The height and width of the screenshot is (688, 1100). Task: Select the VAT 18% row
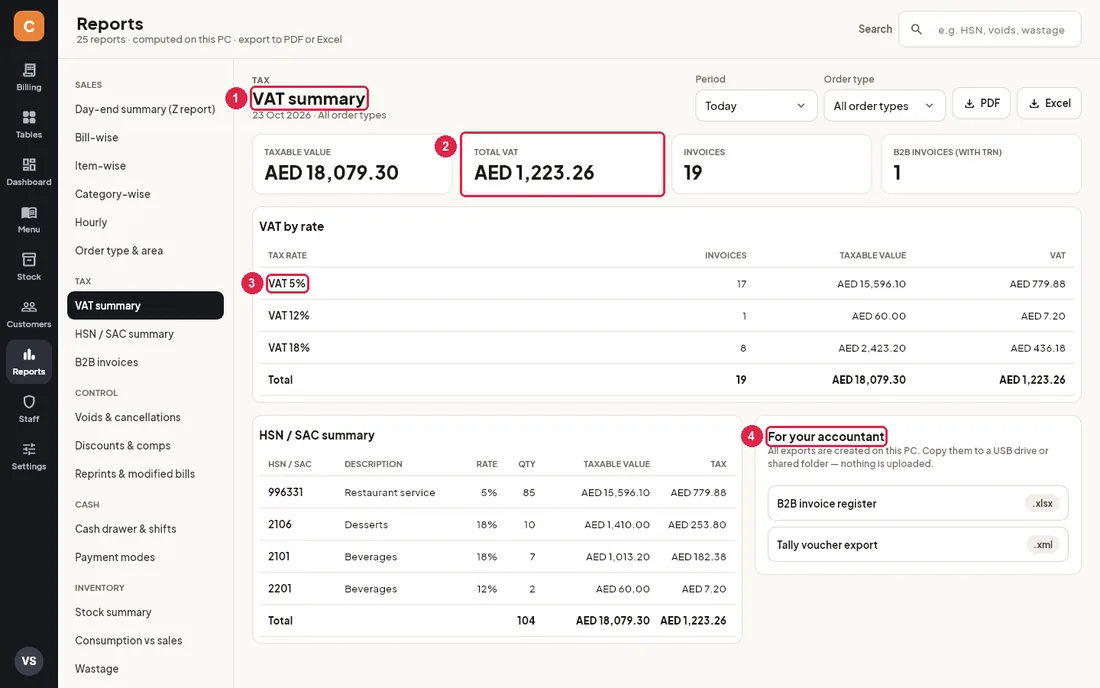pos(666,348)
